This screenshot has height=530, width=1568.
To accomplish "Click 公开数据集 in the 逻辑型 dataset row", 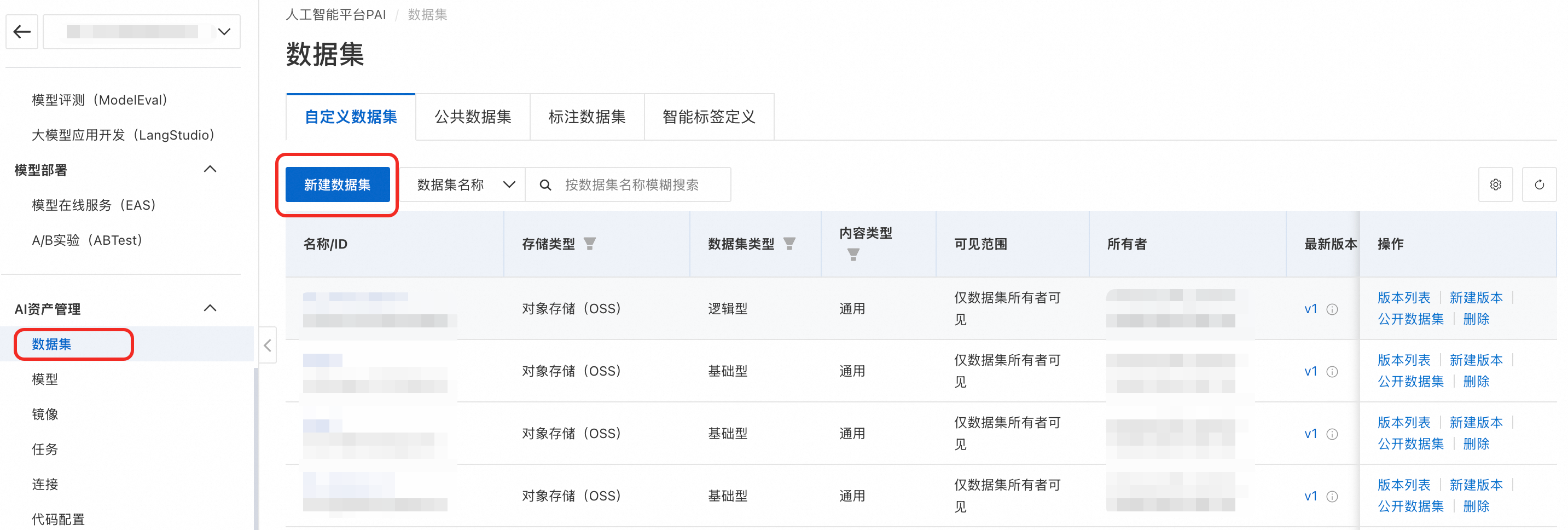I will (1410, 319).
